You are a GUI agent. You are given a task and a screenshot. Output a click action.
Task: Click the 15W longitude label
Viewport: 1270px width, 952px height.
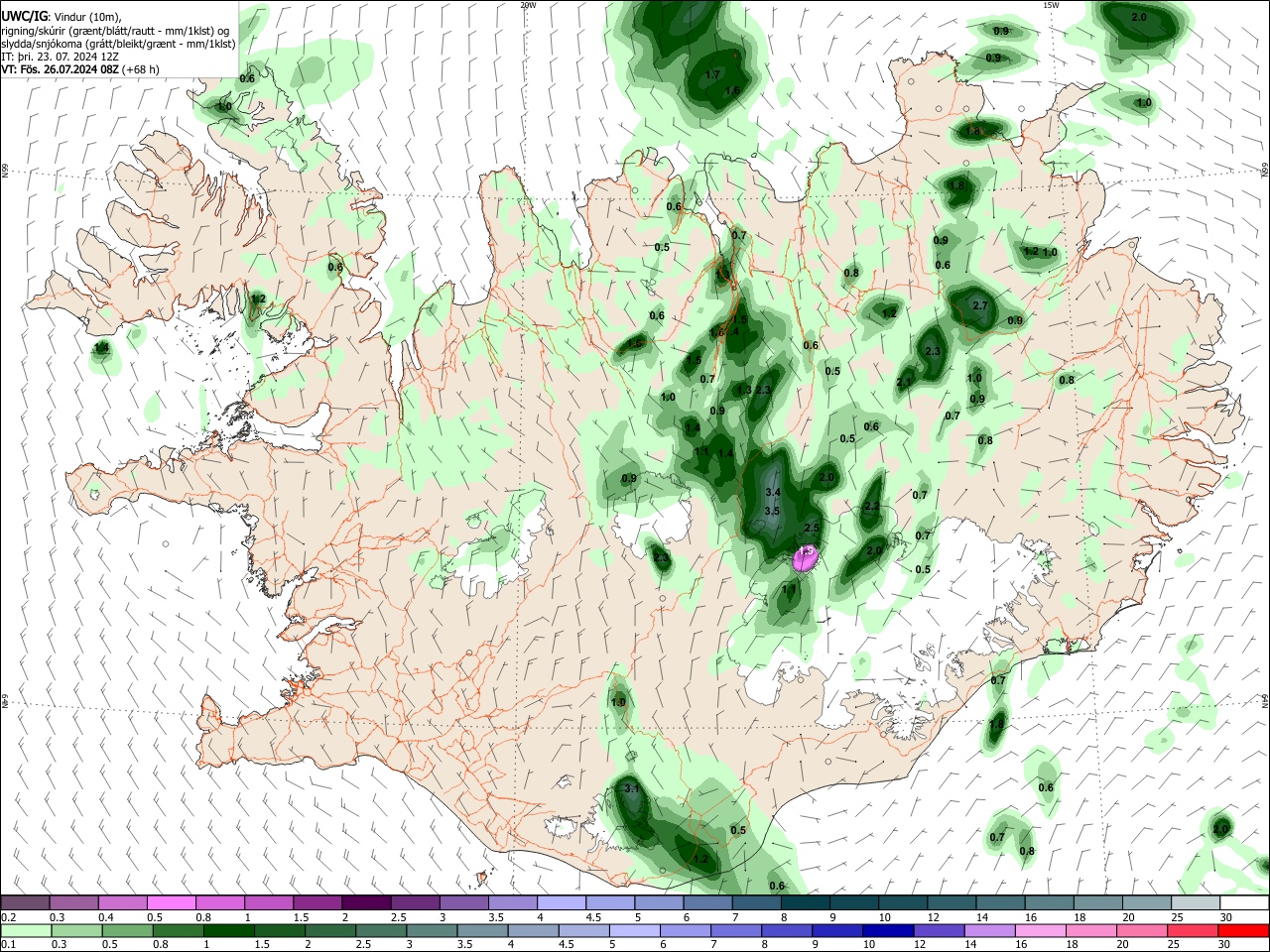pyautogui.click(x=1051, y=5)
